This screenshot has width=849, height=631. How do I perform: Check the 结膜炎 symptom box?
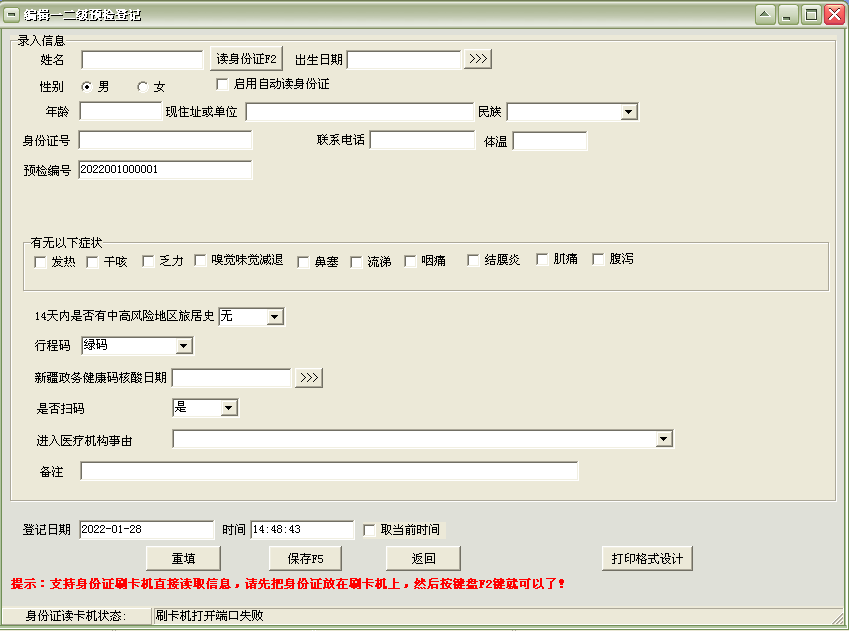(473, 261)
